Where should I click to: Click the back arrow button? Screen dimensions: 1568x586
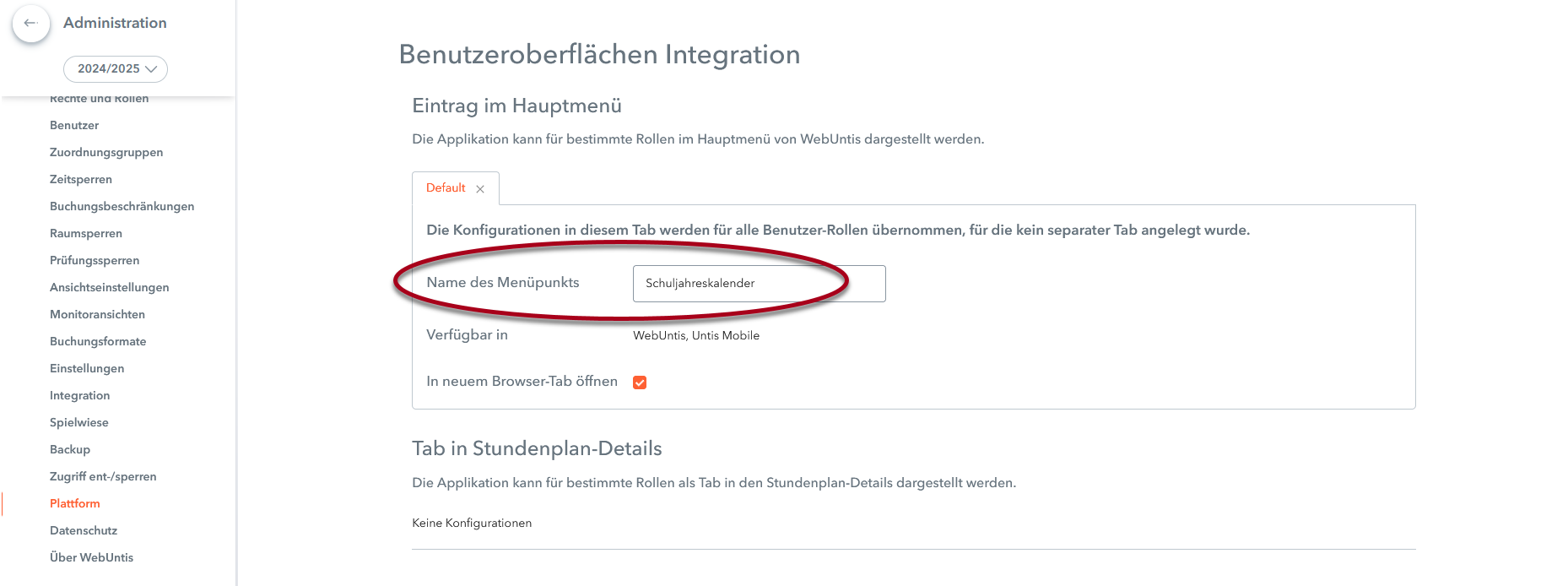pyautogui.click(x=31, y=23)
